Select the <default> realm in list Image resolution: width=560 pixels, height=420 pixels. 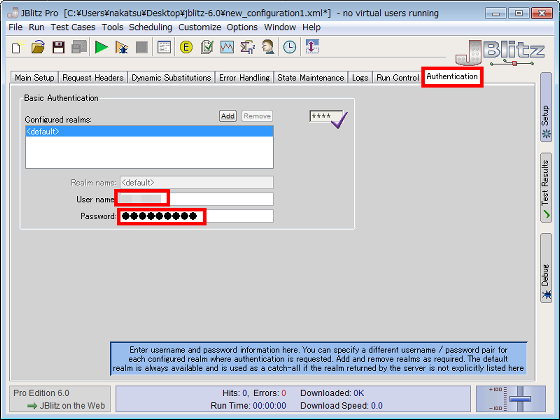tap(149, 131)
